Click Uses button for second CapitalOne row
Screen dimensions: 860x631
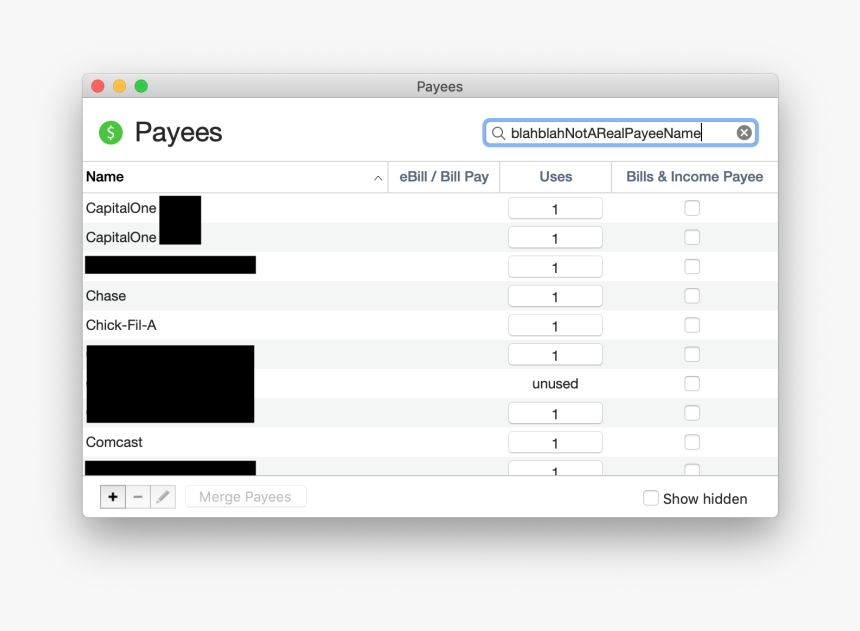point(555,238)
